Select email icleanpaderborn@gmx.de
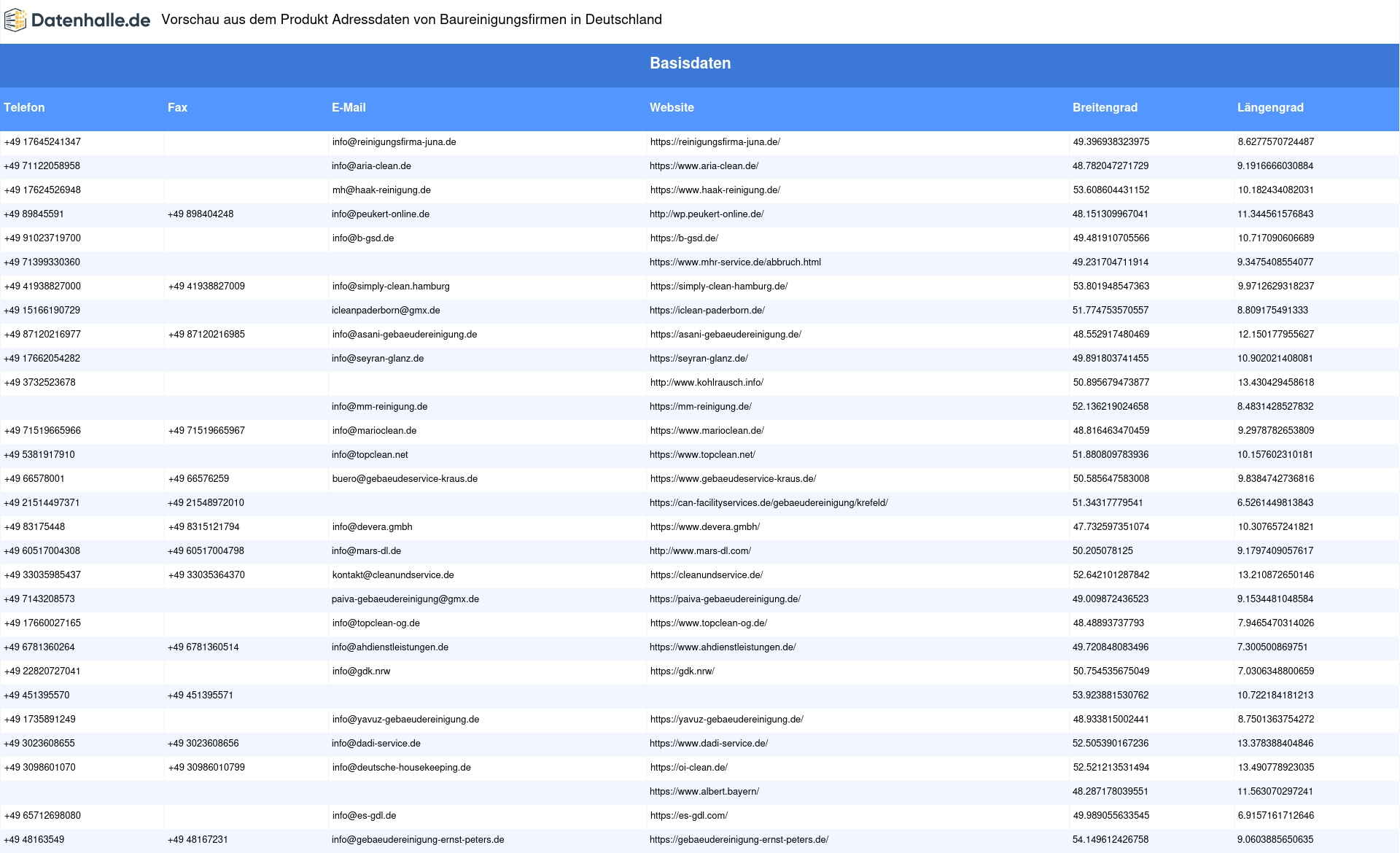1400x853 pixels. coord(386,311)
